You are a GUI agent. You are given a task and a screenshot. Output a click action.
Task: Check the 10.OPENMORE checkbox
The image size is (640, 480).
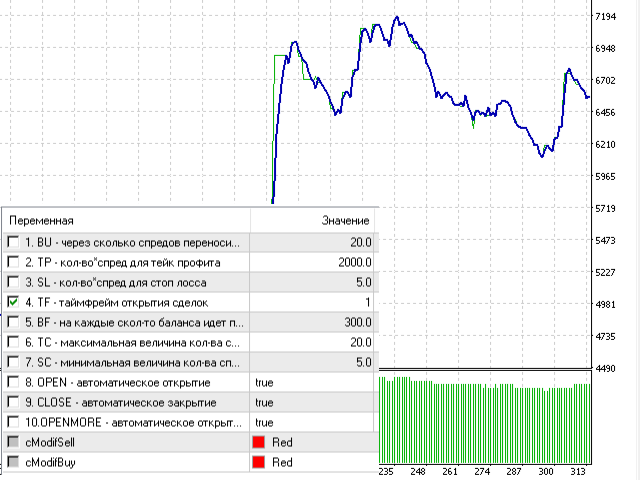13,422
